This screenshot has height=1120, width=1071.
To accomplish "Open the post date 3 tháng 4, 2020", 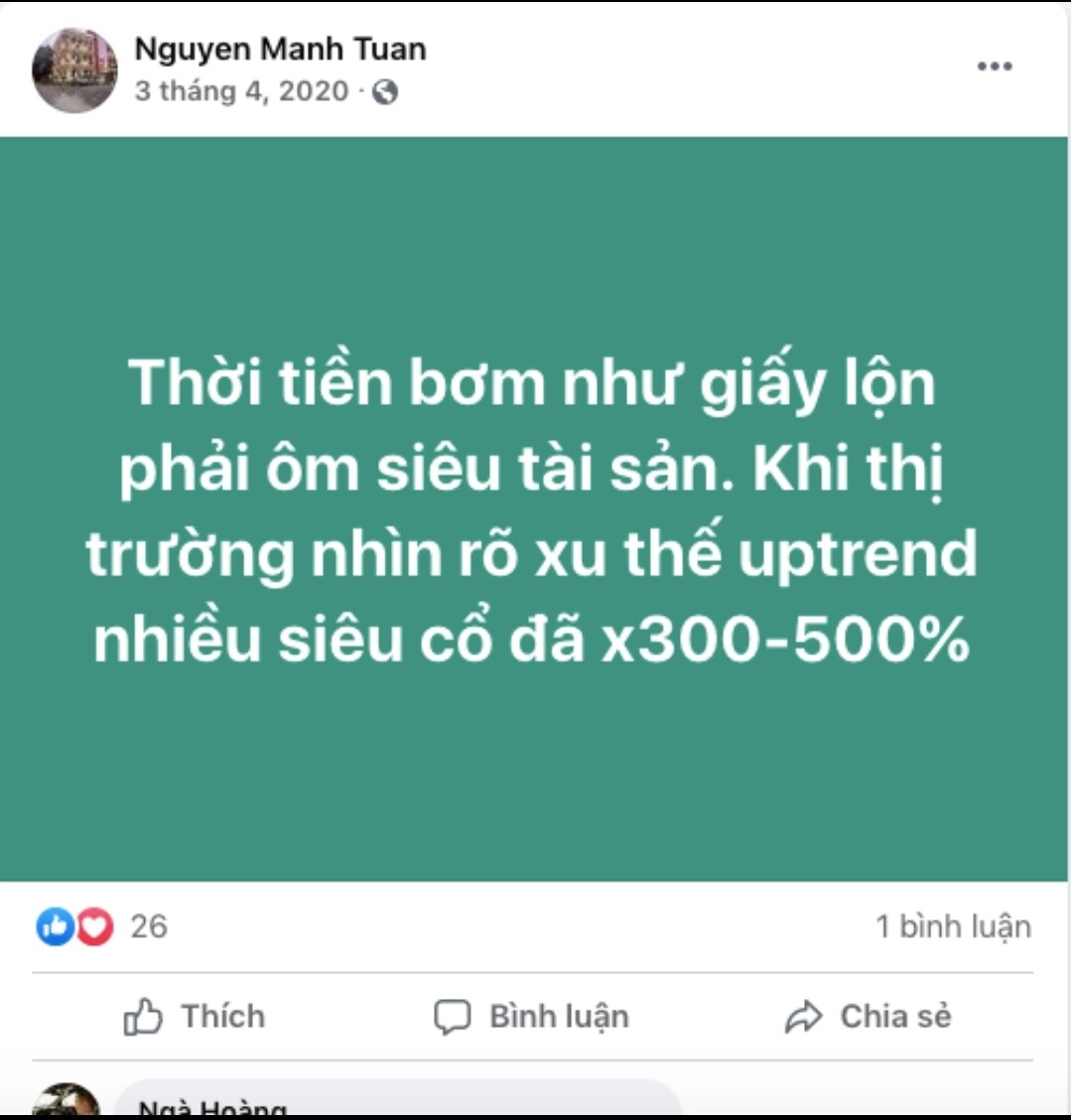I will tap(241, 91).
